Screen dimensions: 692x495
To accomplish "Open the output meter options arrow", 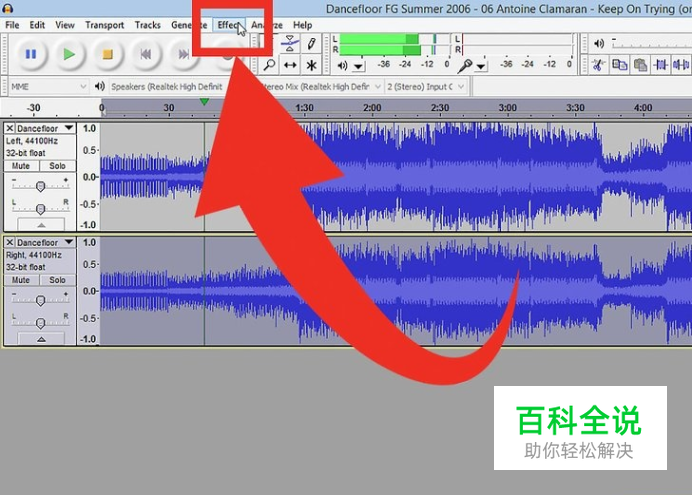I will (x=358, y=67).
